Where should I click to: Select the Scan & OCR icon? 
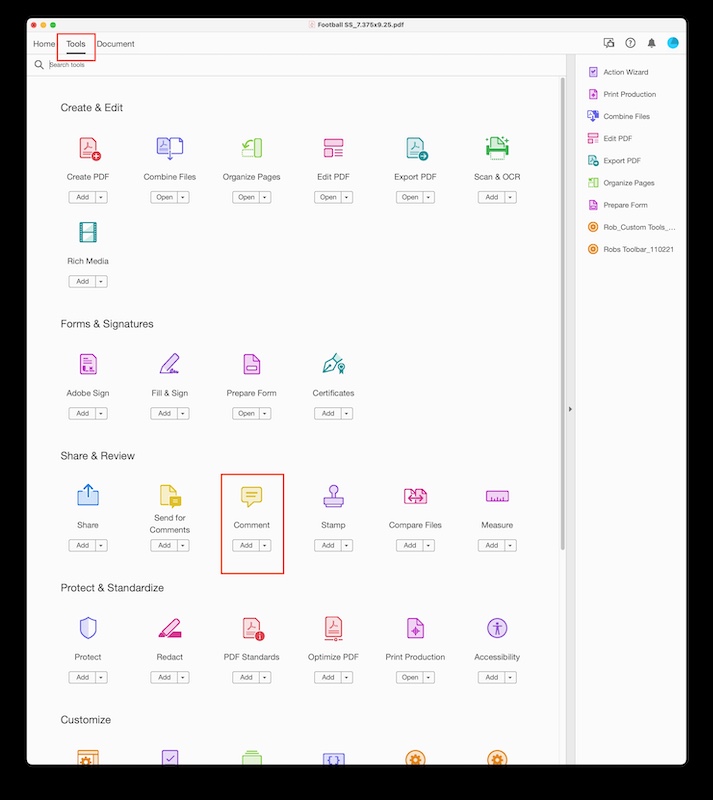tap(497, 149)
